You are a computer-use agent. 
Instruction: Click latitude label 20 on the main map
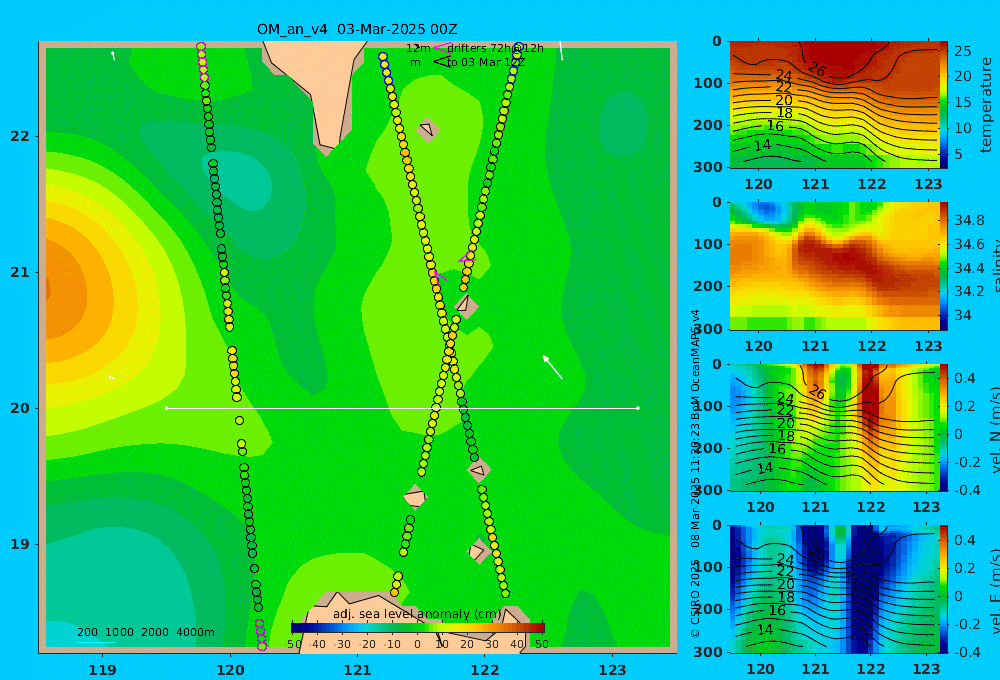[20, 408]
